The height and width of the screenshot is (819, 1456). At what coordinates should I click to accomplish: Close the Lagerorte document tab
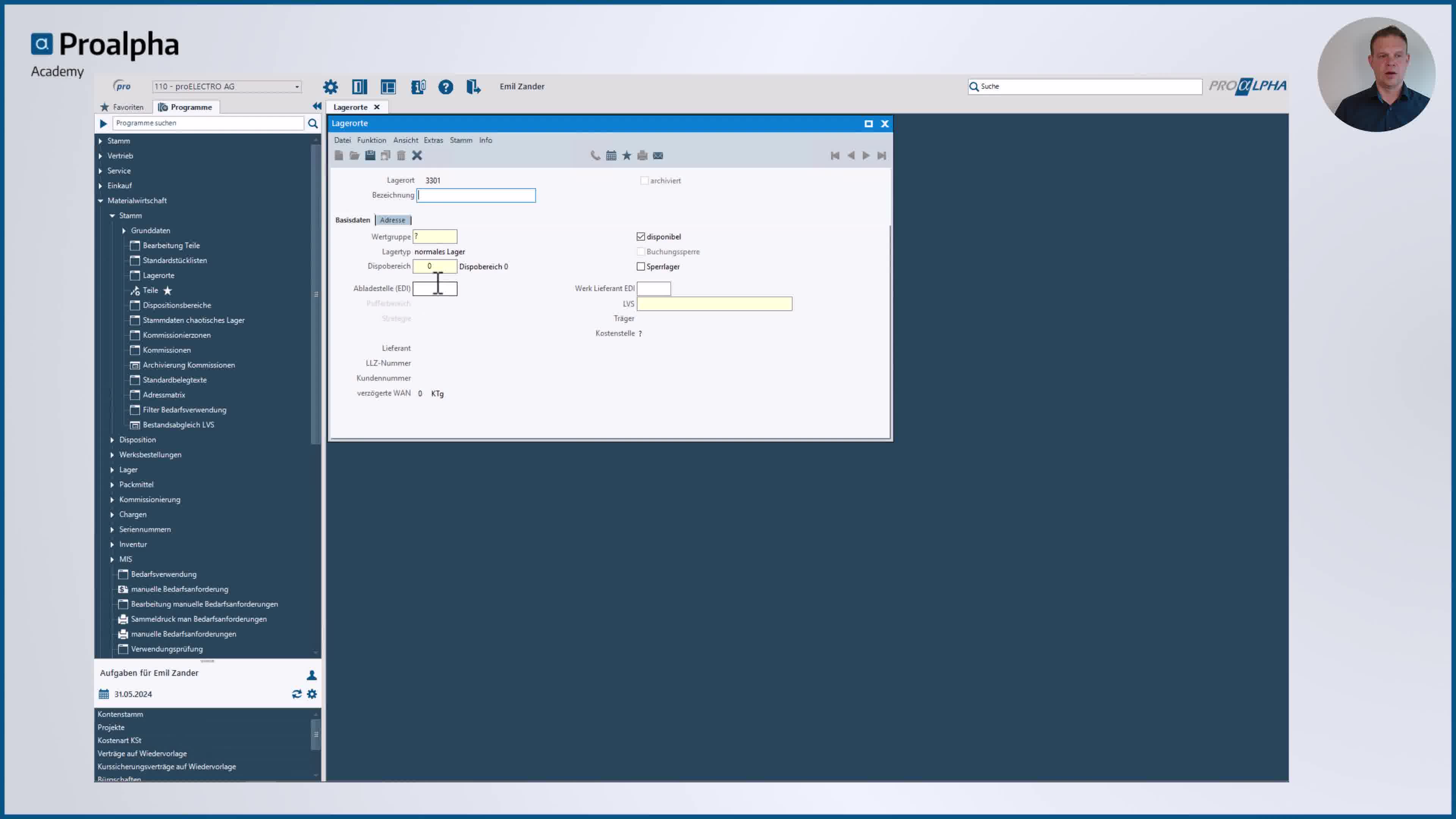tap(377, 107)
